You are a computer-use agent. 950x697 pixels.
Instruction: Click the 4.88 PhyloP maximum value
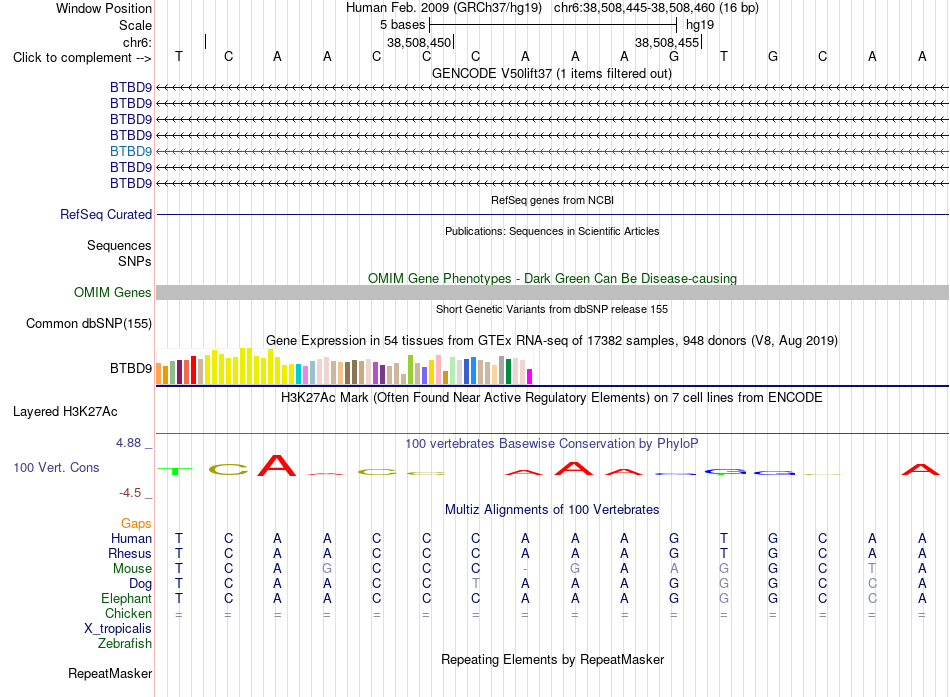[128, 443]
